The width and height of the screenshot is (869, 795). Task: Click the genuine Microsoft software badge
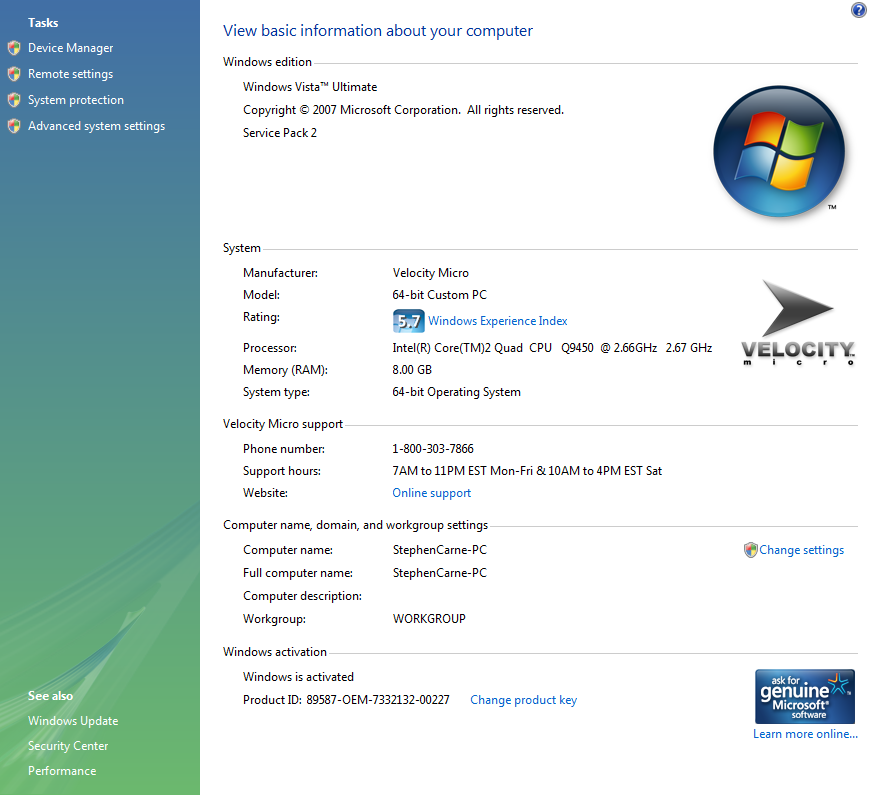[805, 696]
